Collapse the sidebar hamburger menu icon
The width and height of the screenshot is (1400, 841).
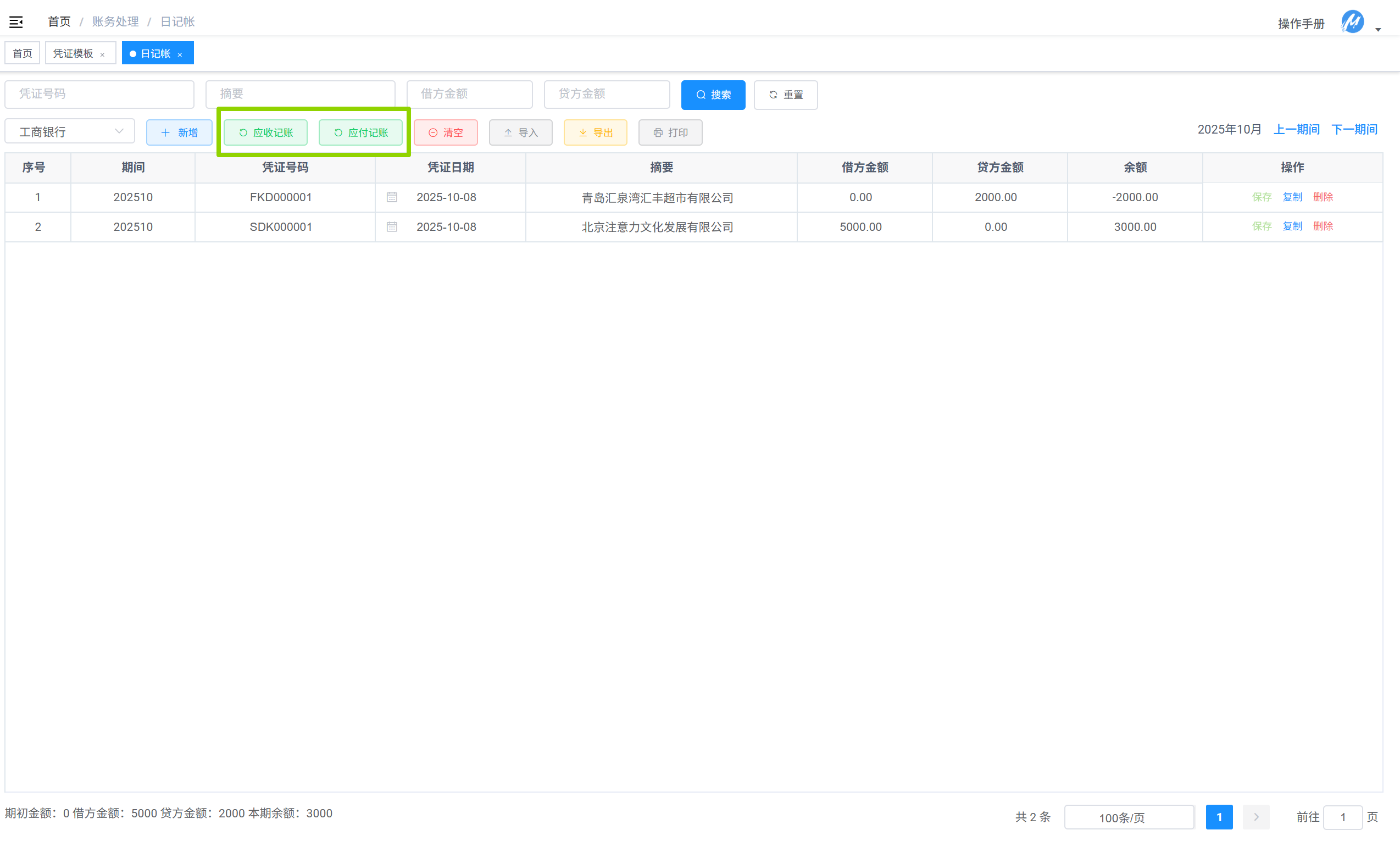(x=16, y=22)
